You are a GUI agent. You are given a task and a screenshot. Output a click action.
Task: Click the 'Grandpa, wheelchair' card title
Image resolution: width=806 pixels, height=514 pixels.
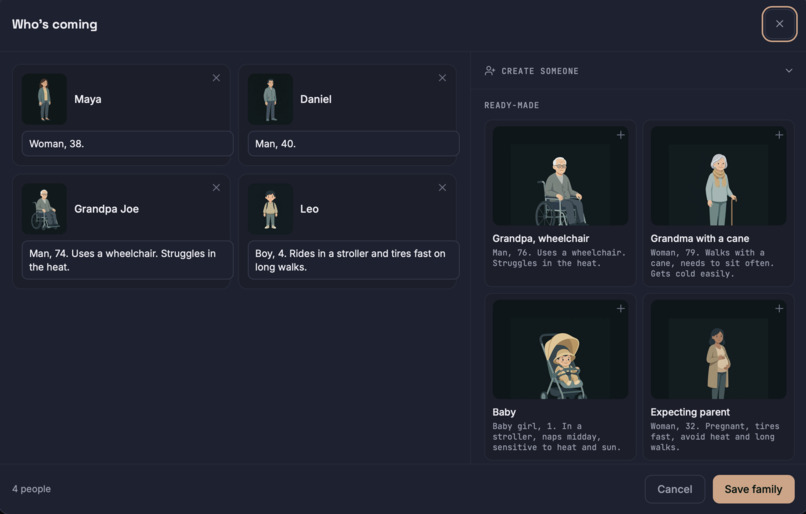pyautogui.click(x=541, y=238)
